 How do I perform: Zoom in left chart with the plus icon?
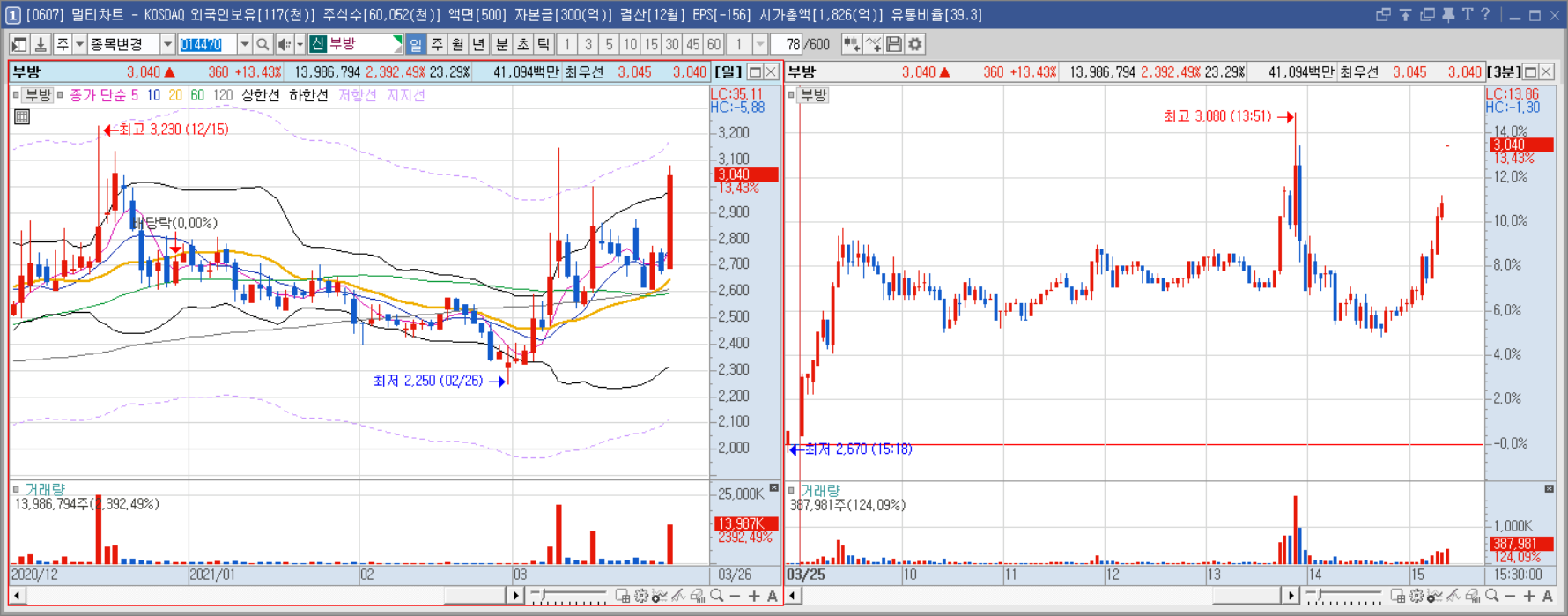pyautogui.click(x=754, y=597)
